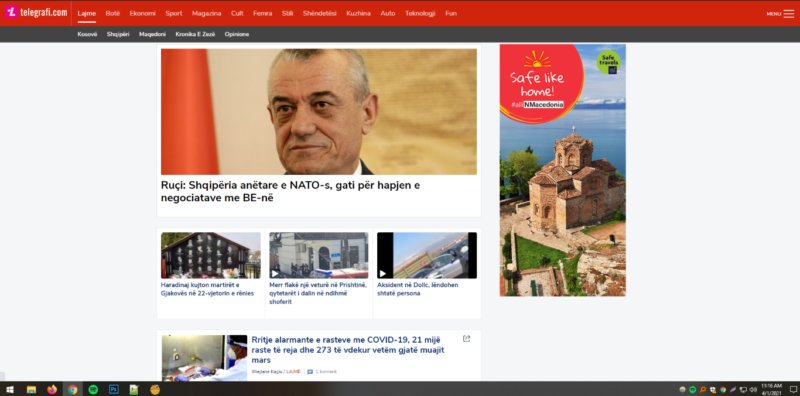Open the Cult section

[x=237, y=13]
